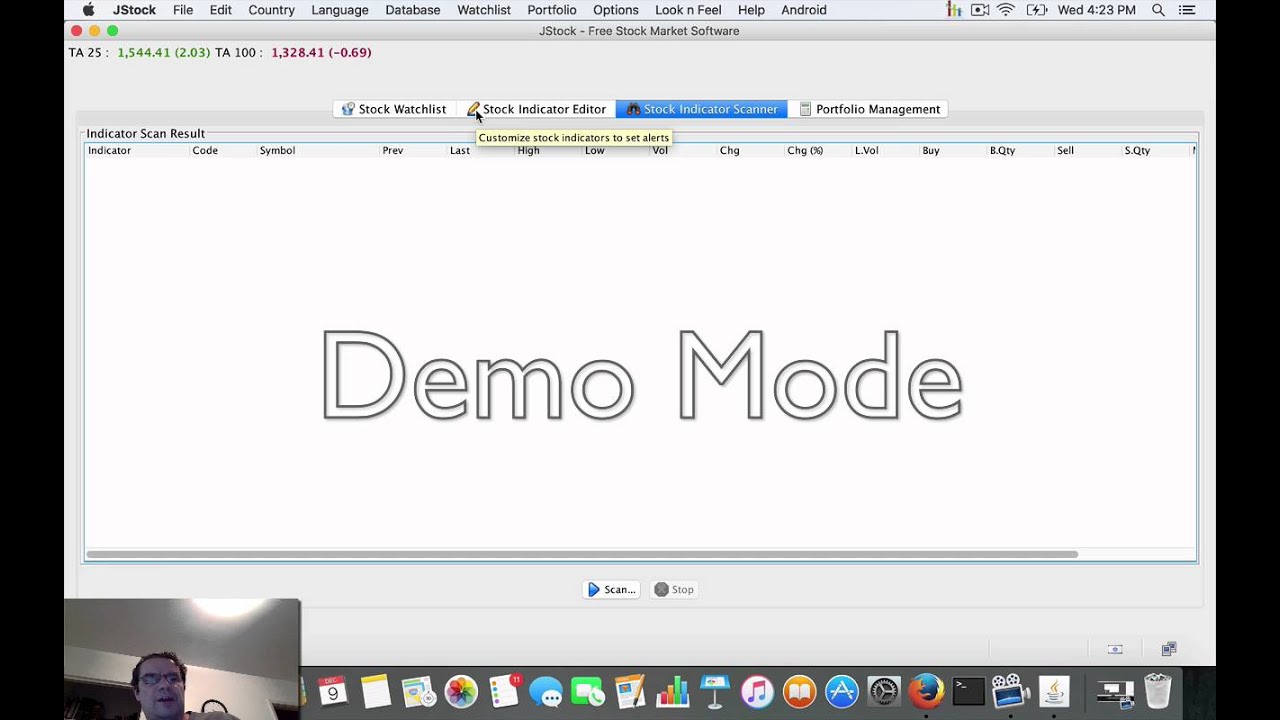Open Notes from the Dock
The width and height of the screenshot is (1280, 720).
click(x=375, y=691)
